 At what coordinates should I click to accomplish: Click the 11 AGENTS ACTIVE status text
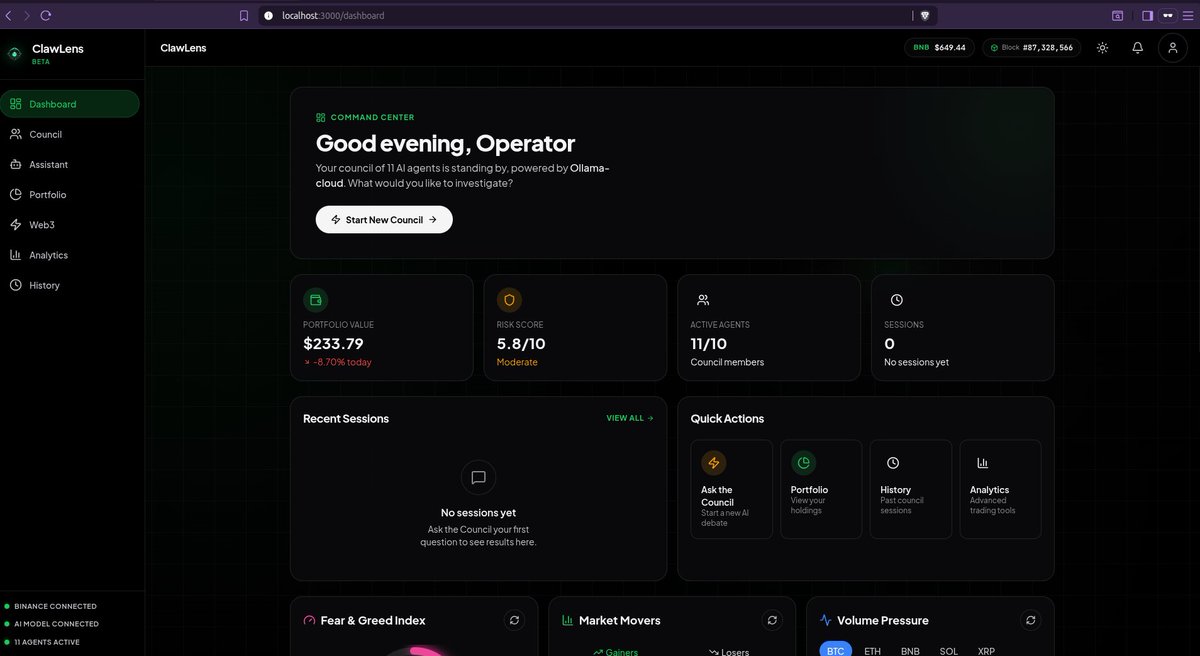[x=47, y=642]
